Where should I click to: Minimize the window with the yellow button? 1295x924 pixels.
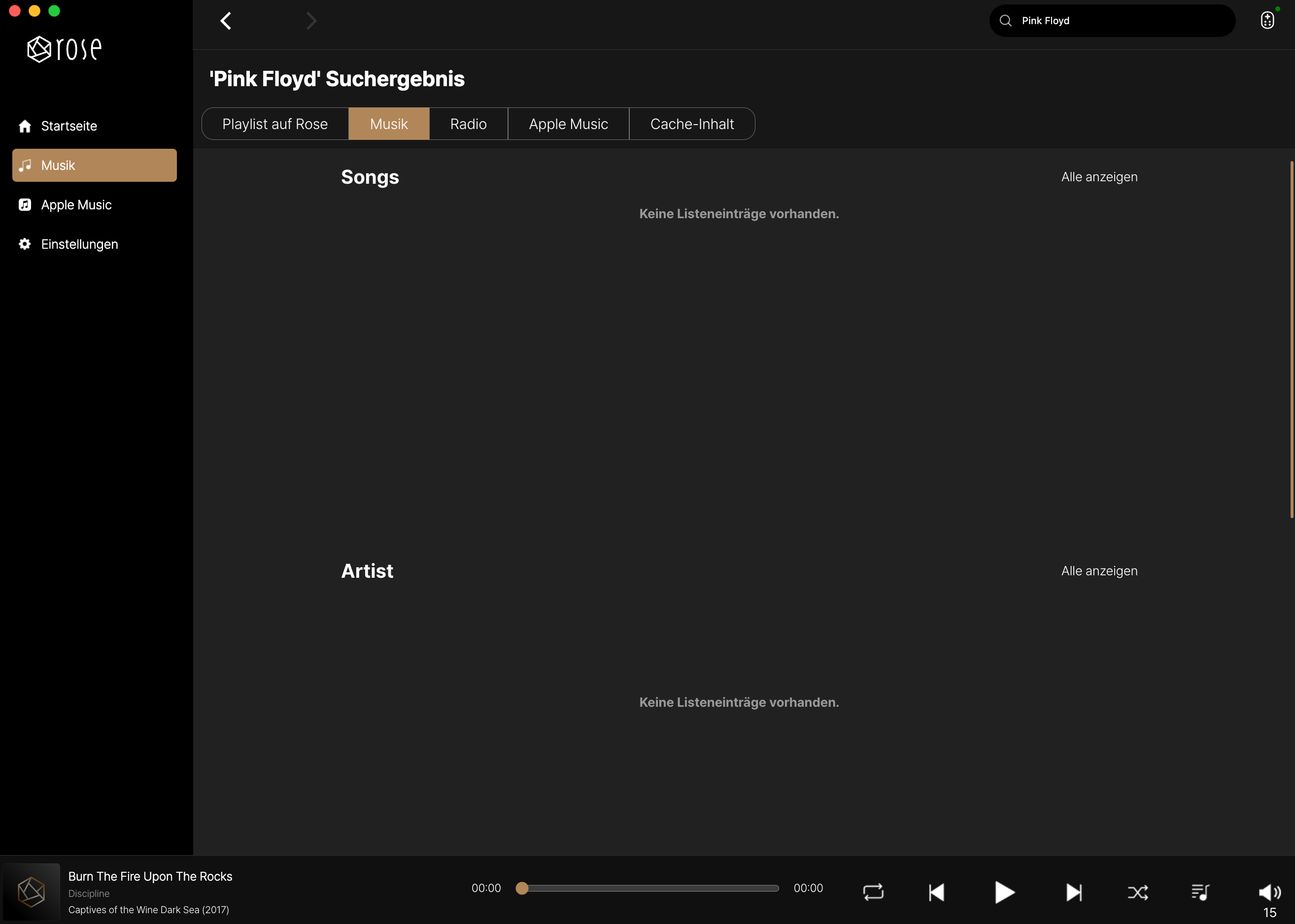34,11
